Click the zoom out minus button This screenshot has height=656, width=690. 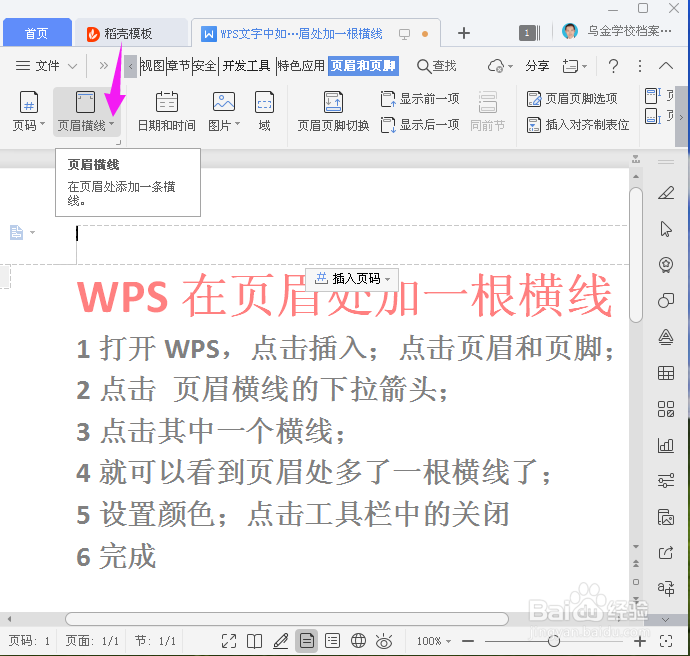[468, 641]
